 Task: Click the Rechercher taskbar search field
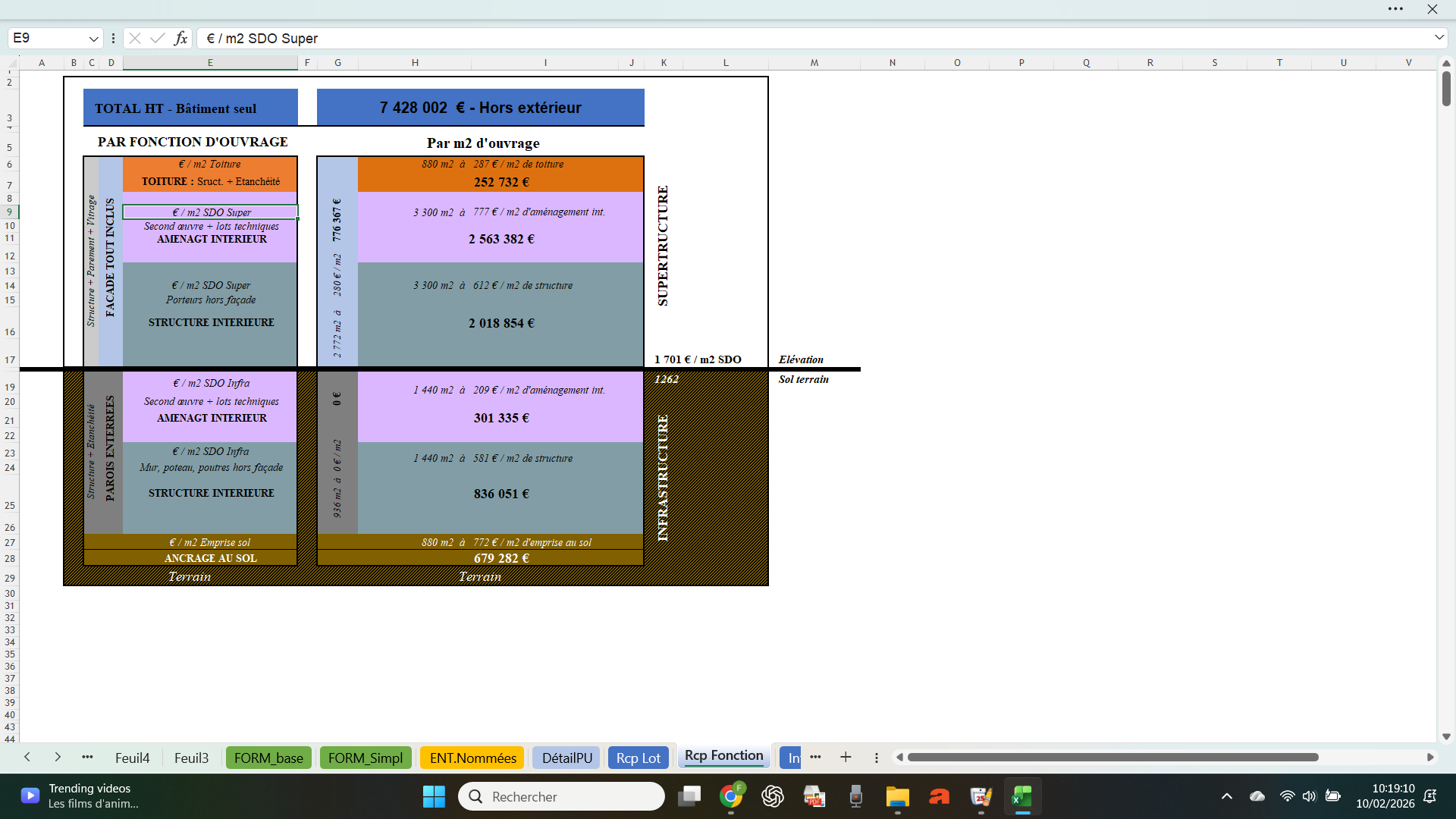tap(561, 796)
